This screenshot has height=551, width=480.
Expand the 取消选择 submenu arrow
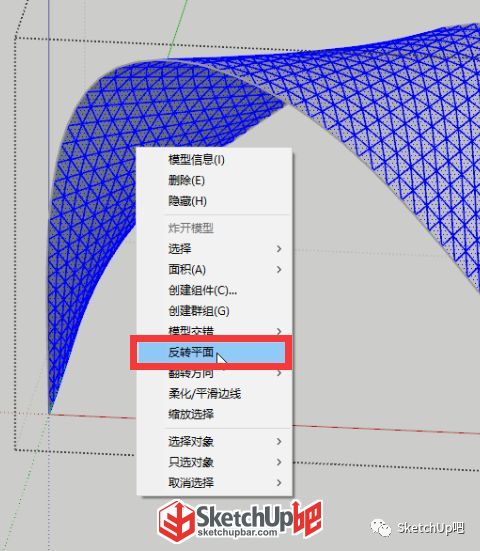pos(279,483)
